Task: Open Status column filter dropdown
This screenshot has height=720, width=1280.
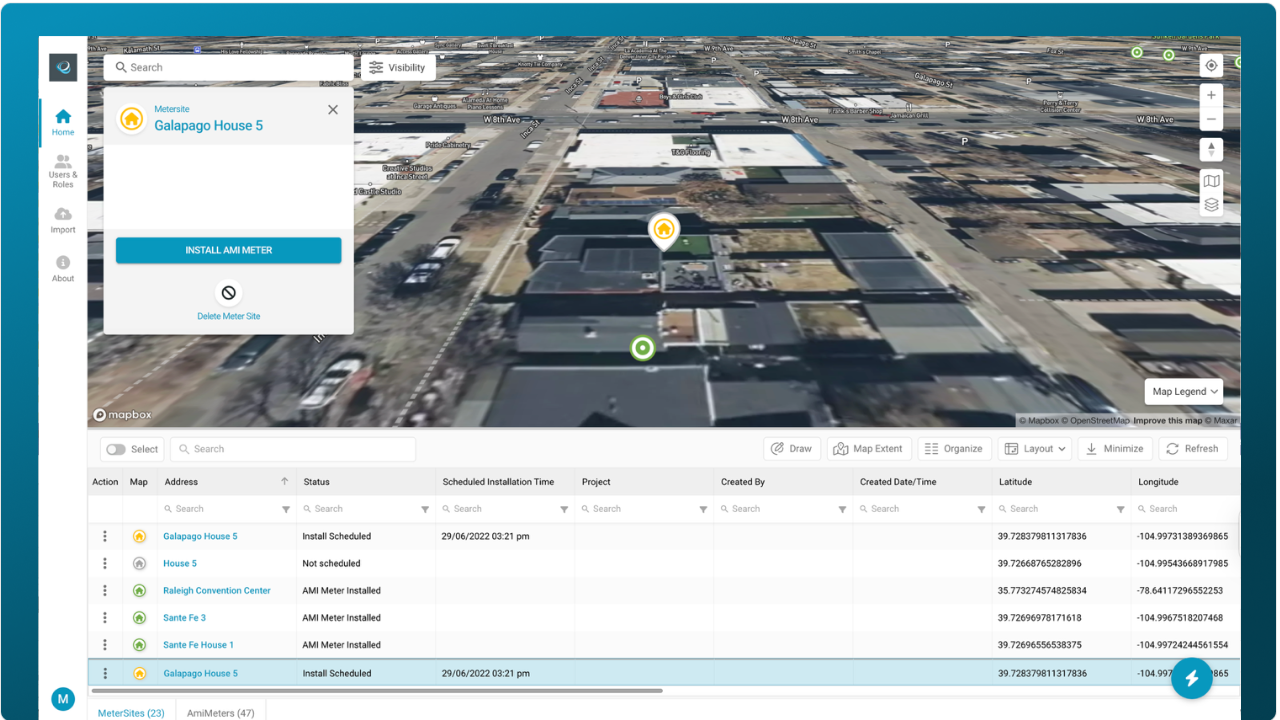Action: click(x=425, y=509)
